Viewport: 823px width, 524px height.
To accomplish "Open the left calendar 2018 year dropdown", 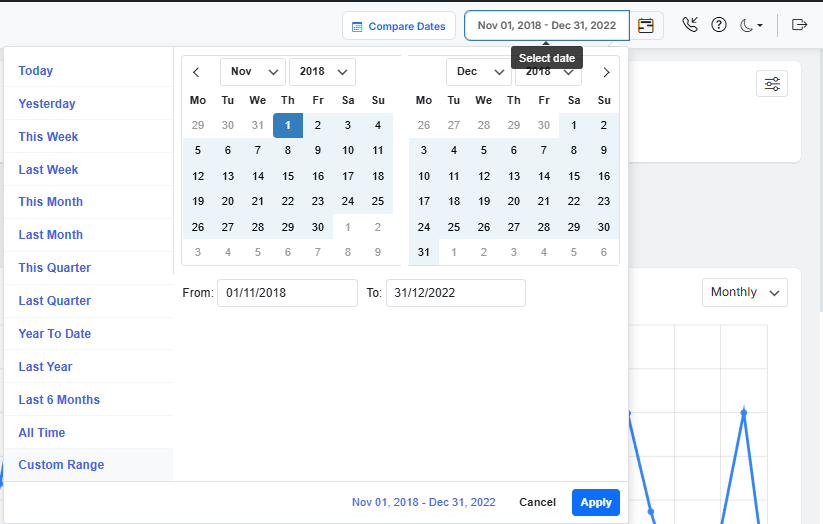I will [x=322, y=72].
